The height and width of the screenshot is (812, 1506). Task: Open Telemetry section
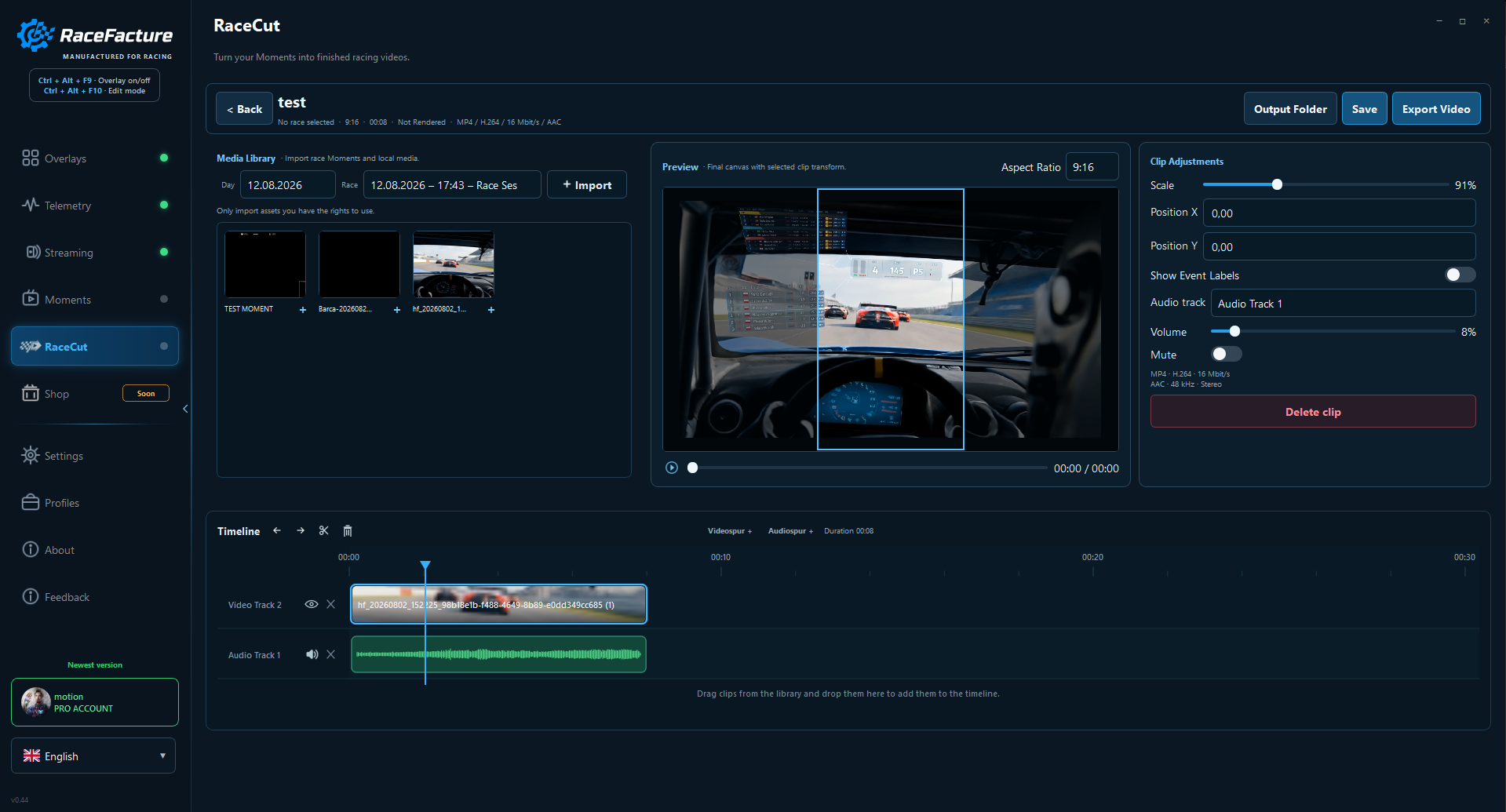pos(94,206)
